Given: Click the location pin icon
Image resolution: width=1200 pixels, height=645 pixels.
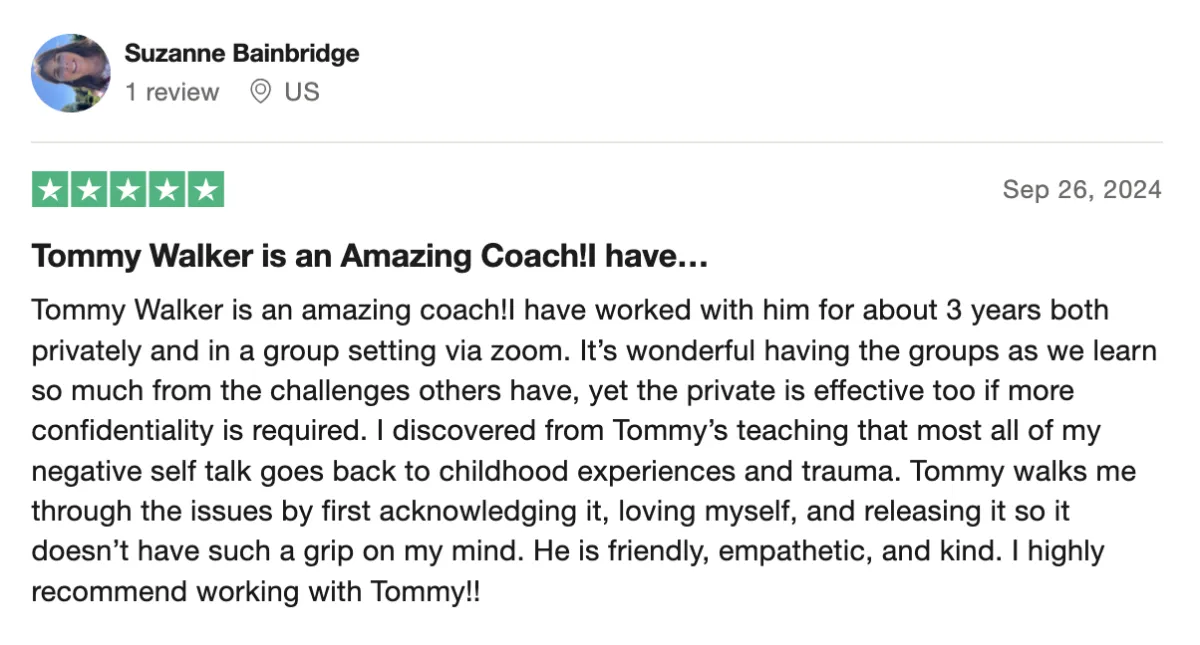Looking at the screenshot, I should coord(260,92).
